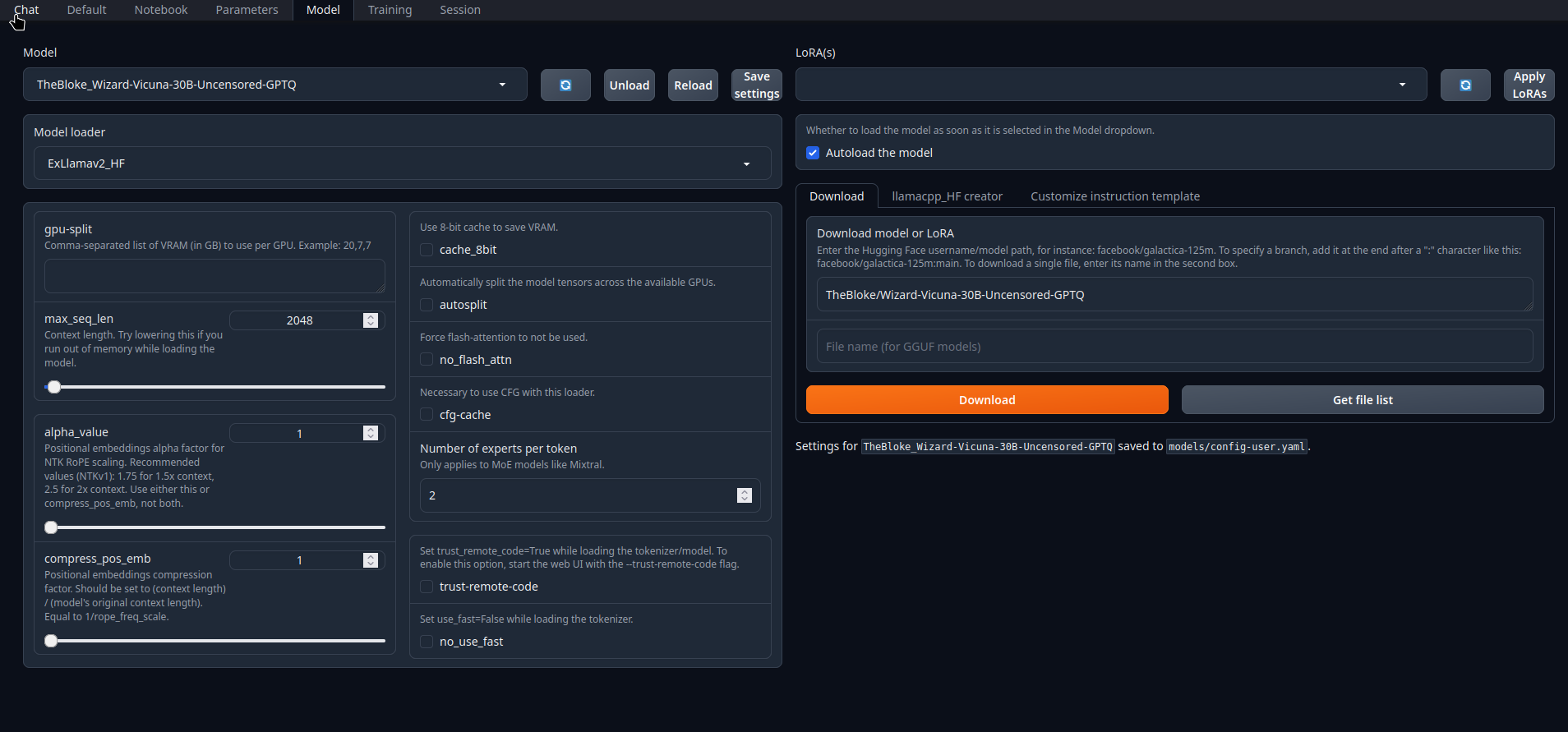Click the max_seq_len slider handle
Viewport: 1568px width, 732px height.
point(54,387)
